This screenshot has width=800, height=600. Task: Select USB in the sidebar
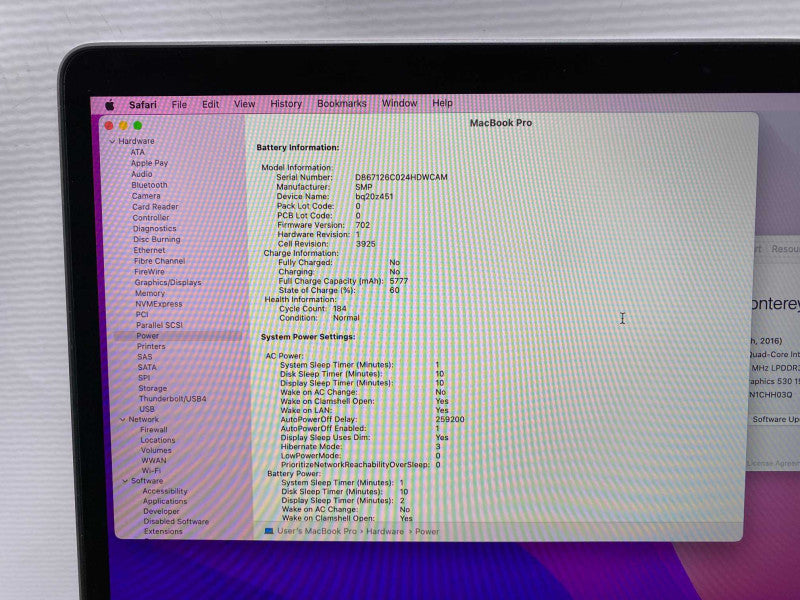[147, 409]
